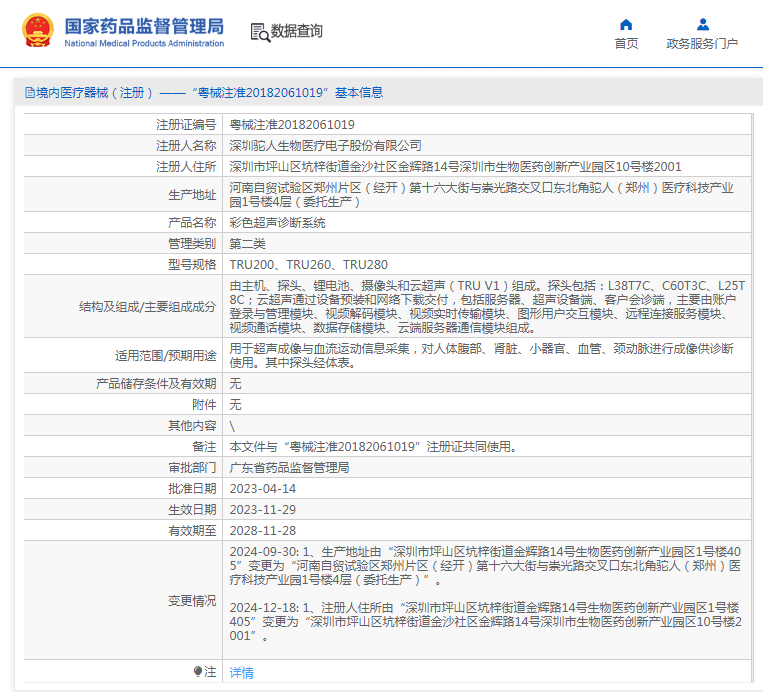Click the 附件 label
Image resolution: width=763 pixels, height=692 pixels.
204,405
